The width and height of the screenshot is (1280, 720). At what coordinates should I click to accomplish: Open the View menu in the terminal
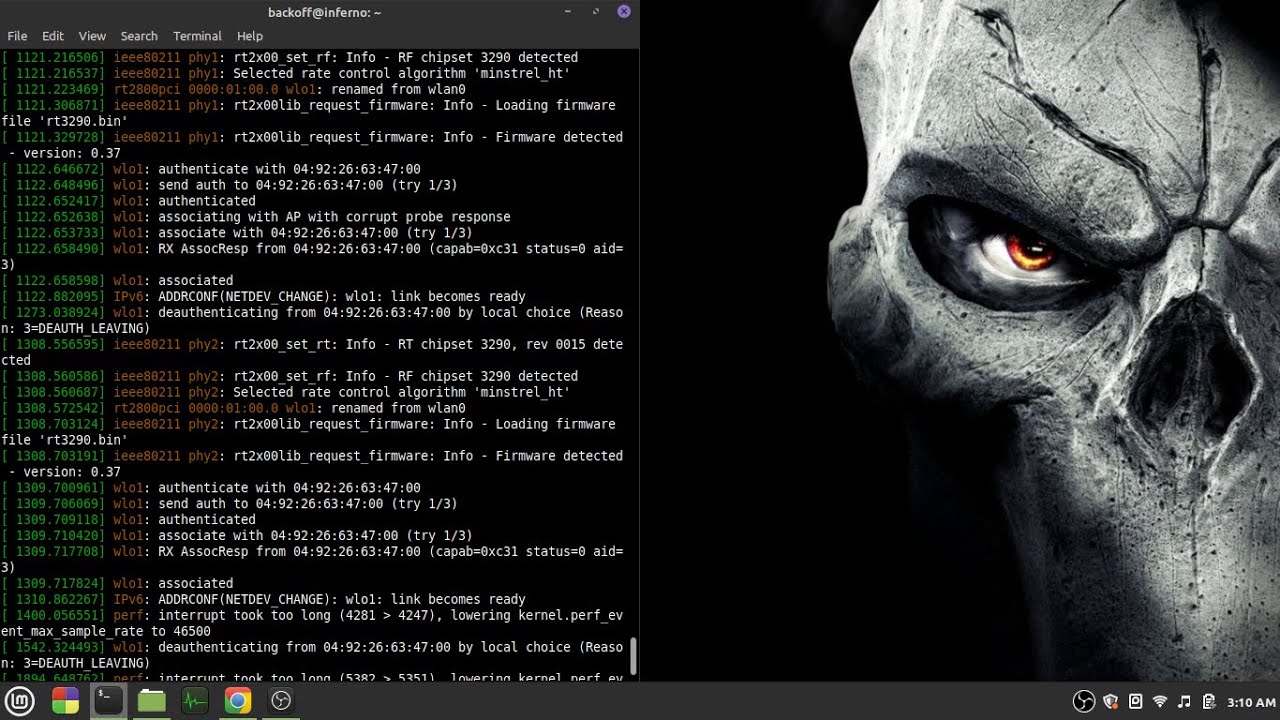[92, 36]
